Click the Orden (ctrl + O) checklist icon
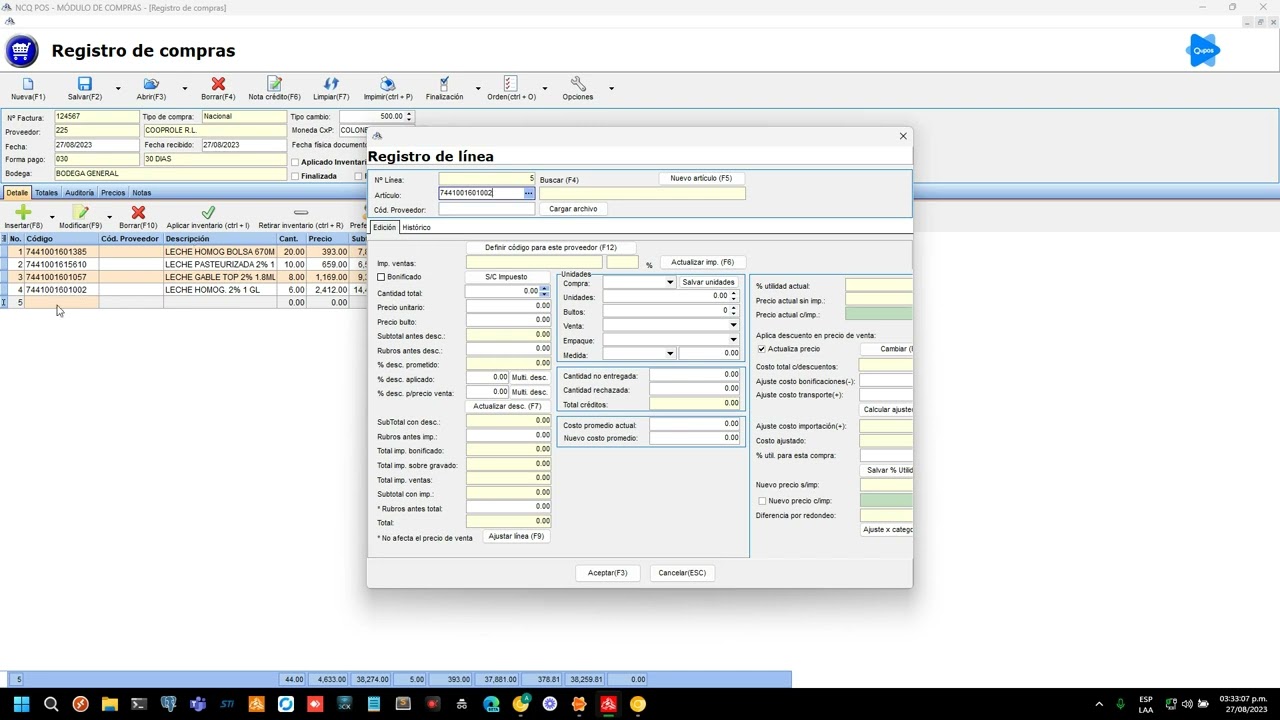 [510, 85]
